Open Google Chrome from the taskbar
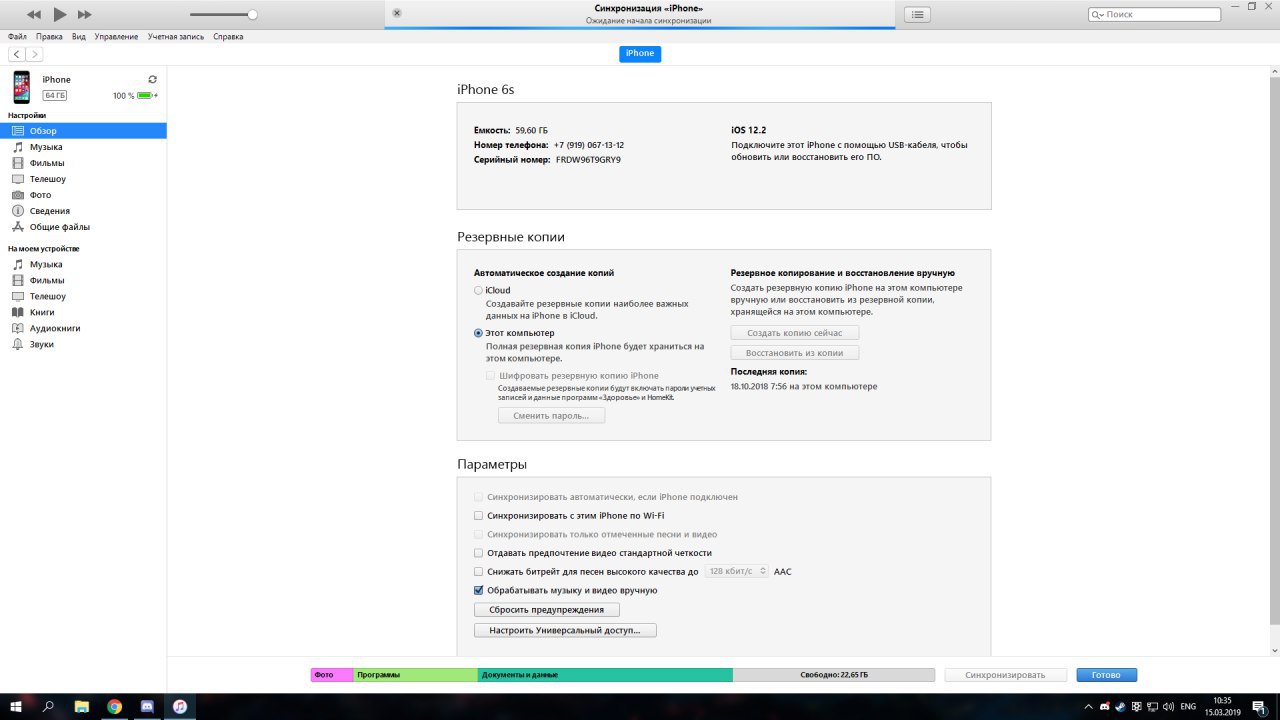The height and width of the screenshot is (720, 1280). click(x=114, y=706)
